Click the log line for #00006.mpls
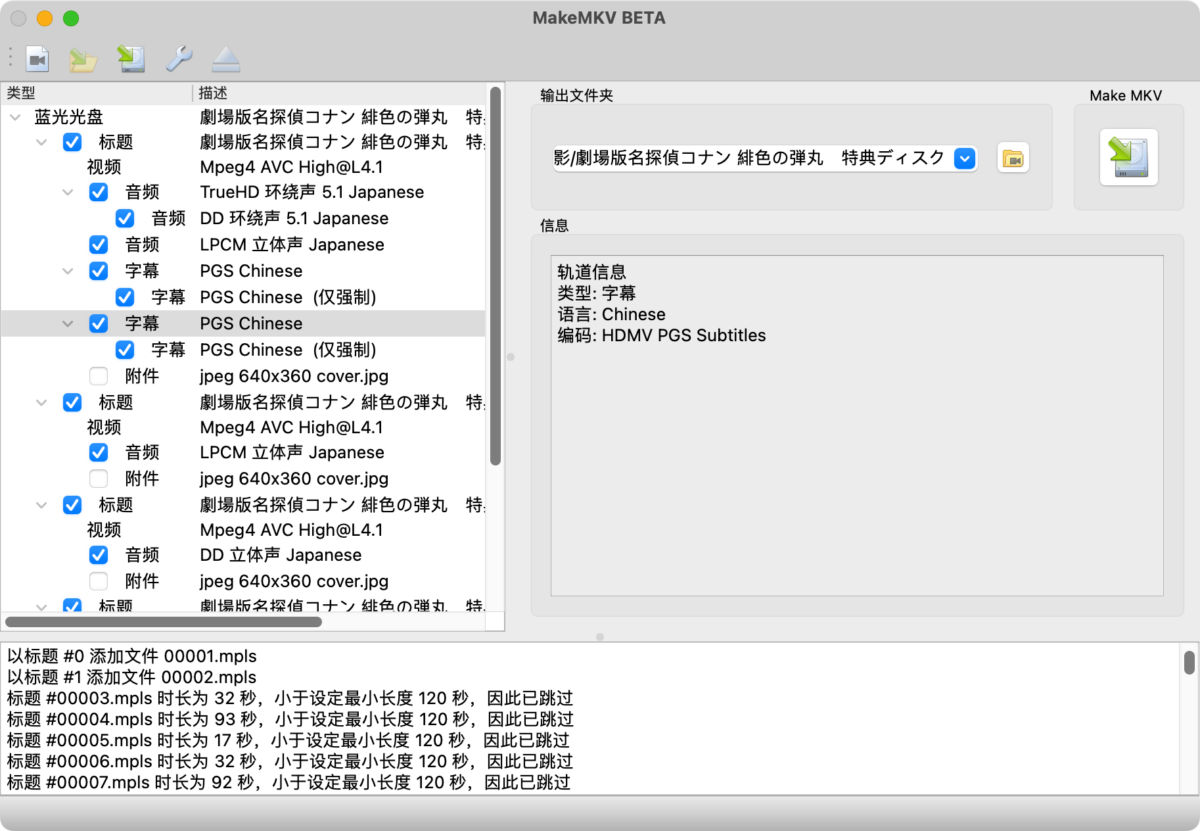This screenshot has width=1200, height=831. (290, 761)
